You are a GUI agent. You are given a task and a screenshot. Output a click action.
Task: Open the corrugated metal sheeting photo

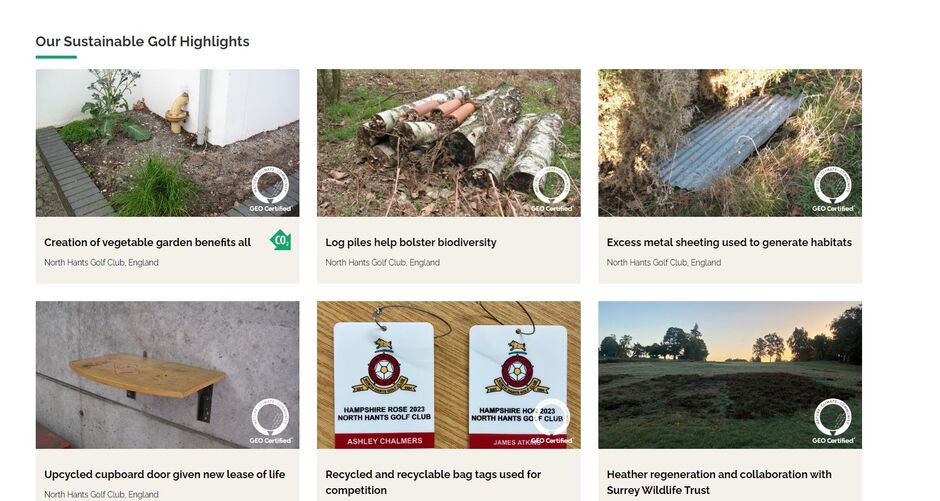(730, 143)
